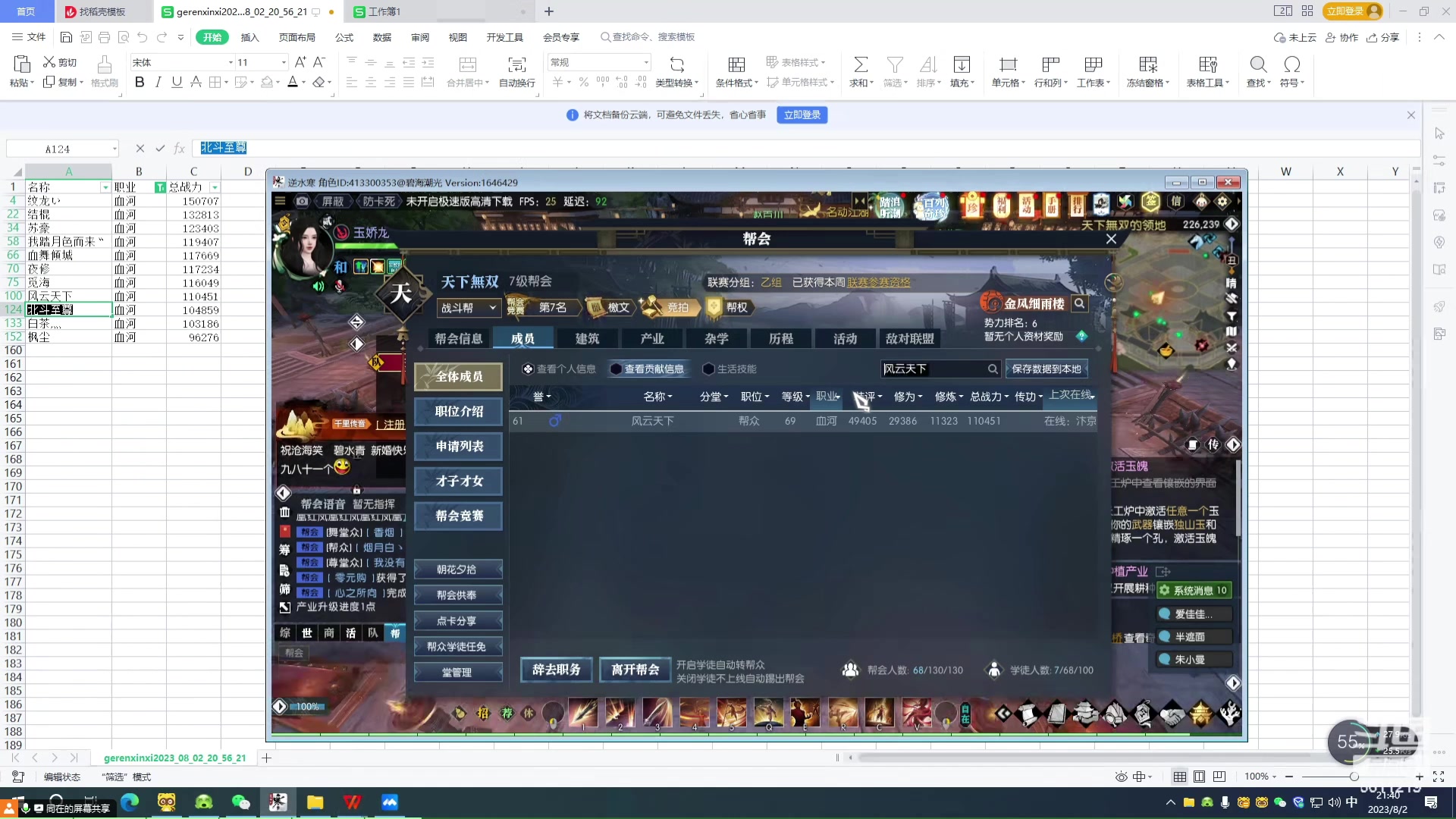Click the 保存数据到本地 button

click(x=1046, y=369)
